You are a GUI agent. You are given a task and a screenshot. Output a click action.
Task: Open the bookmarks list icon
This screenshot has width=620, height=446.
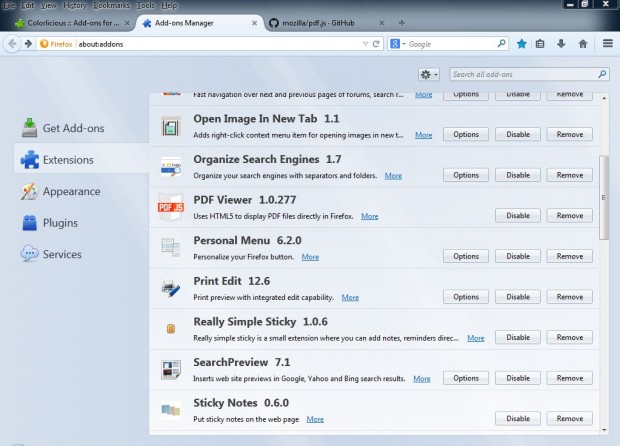540,43
